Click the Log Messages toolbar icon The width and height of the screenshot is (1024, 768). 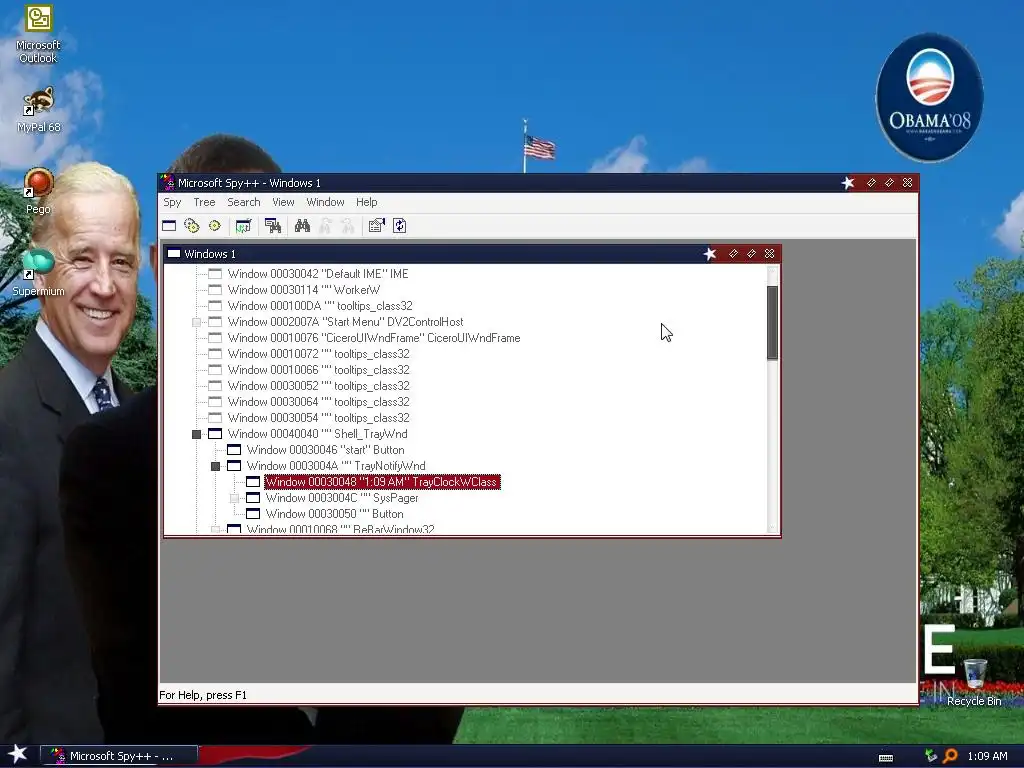point(243,226)
